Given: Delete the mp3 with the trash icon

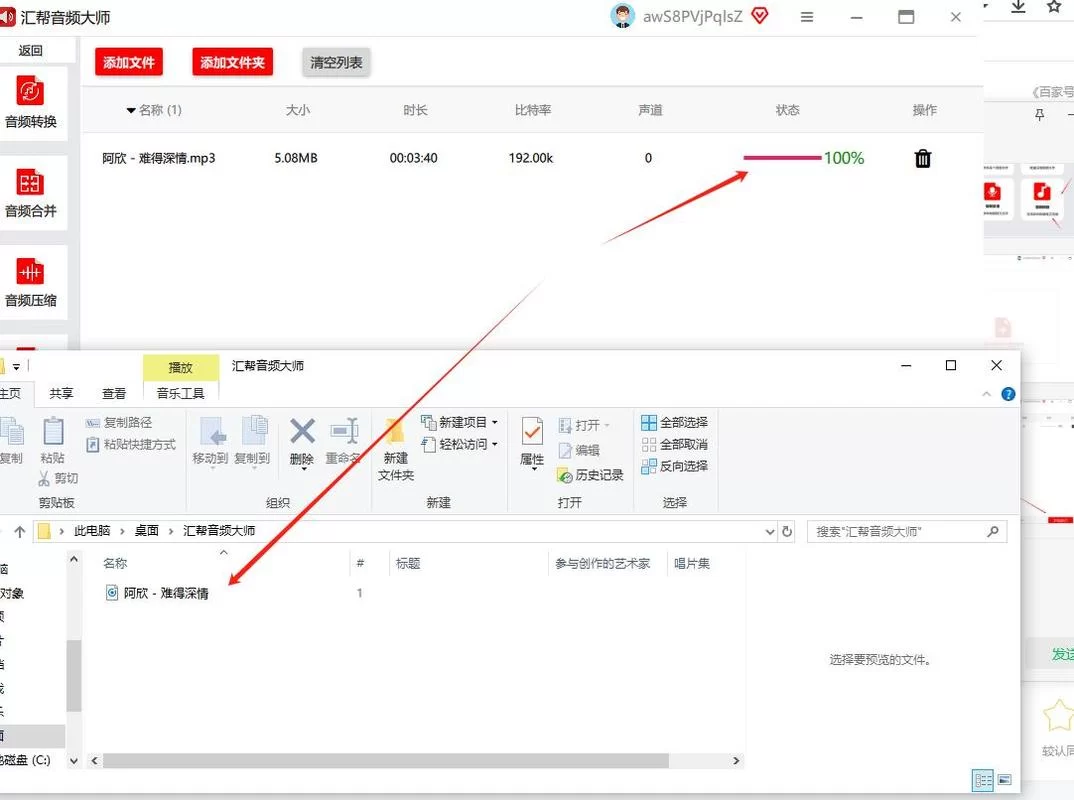Looking at the screenshot, I should [922, 158].
